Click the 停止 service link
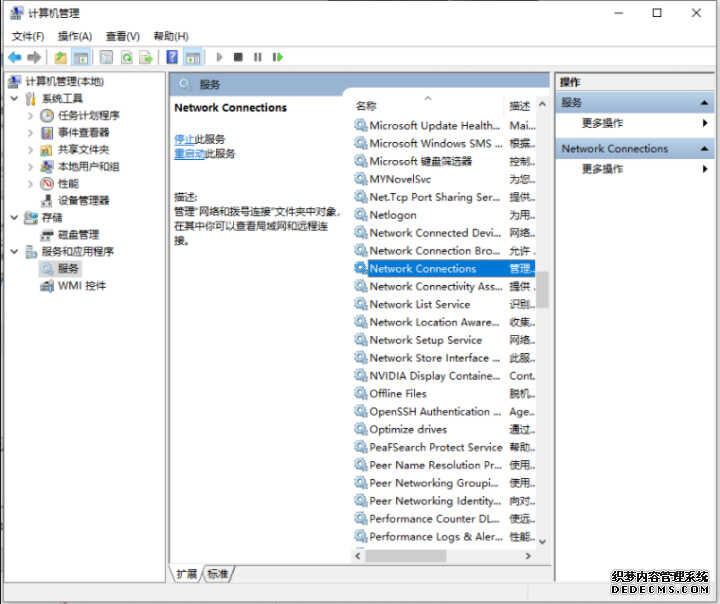The width and height of the screenshot is (720, 604). tap(185, 139)
